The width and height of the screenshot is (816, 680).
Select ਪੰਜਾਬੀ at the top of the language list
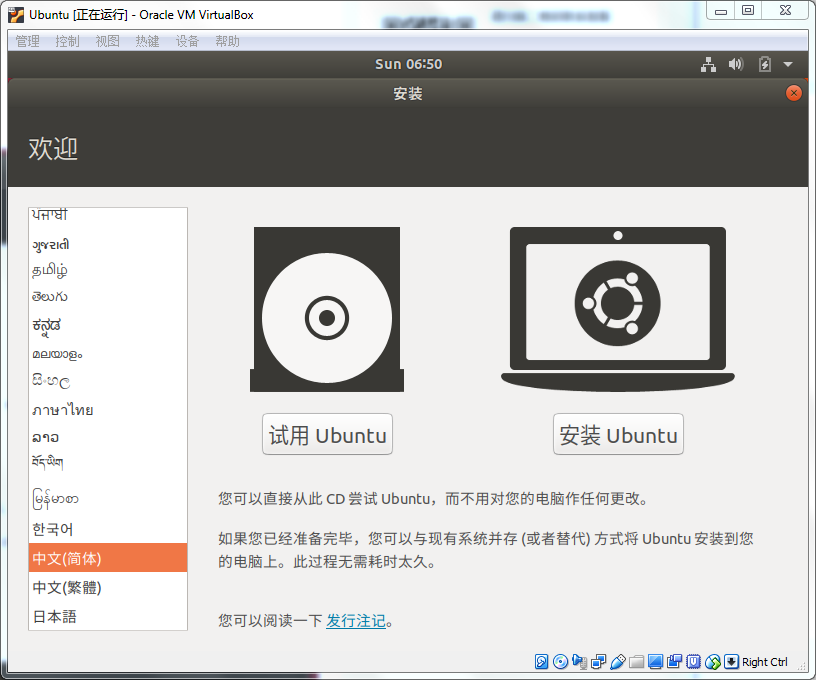pos(108,215)
